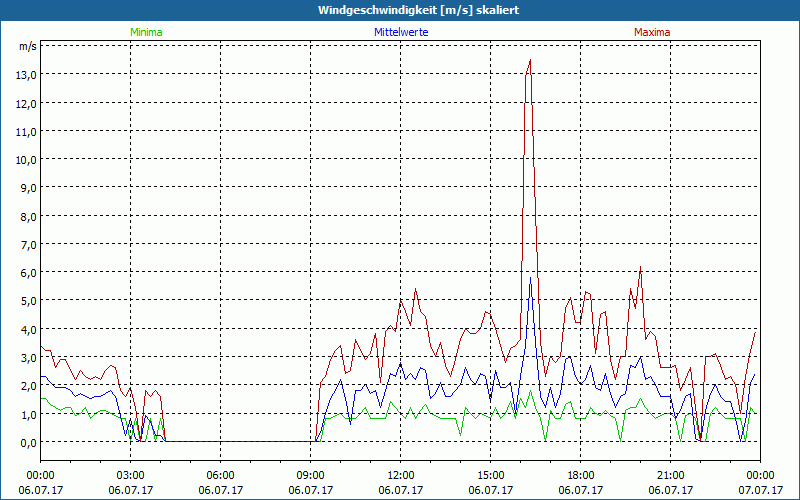Select the 12:00 time axis label
This screenshot has height=500, width=800.
tap(400, 475)
